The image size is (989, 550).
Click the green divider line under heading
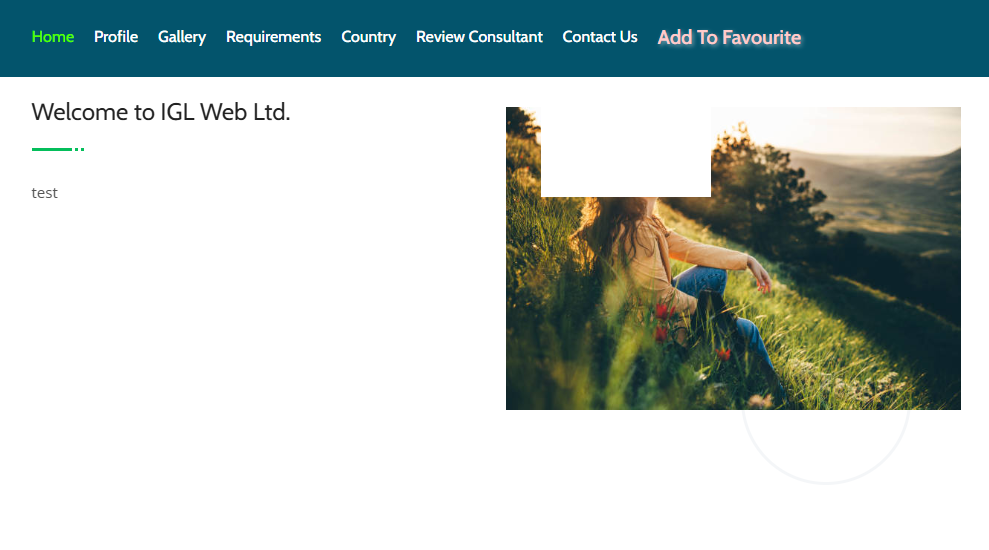coord(58,149)
